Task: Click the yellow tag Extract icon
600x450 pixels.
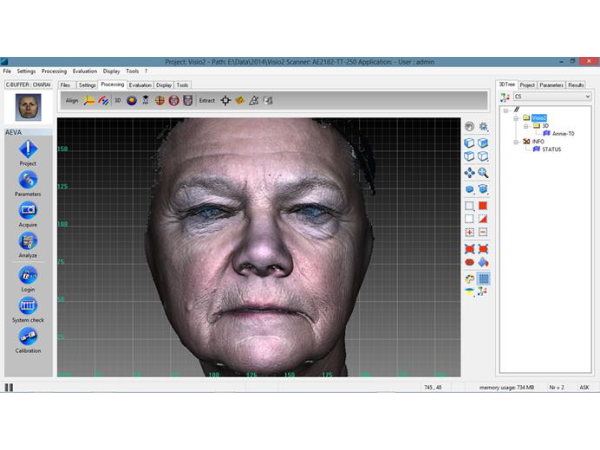Action: [x=240, y=101]
